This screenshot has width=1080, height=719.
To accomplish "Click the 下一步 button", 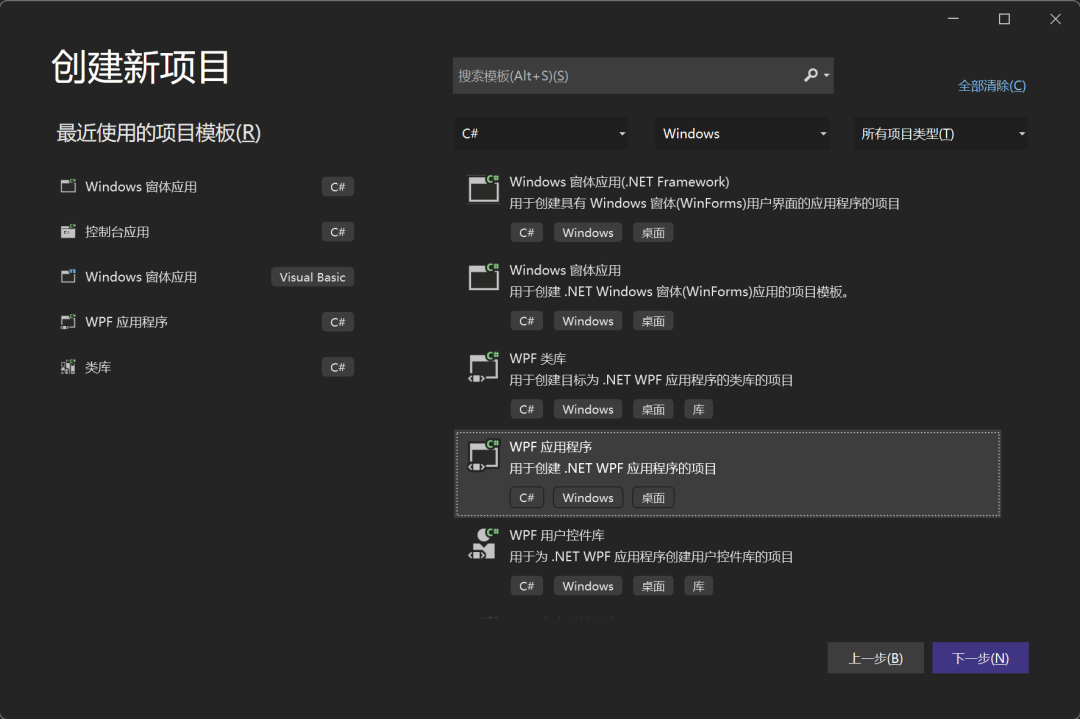I will 980,657.
